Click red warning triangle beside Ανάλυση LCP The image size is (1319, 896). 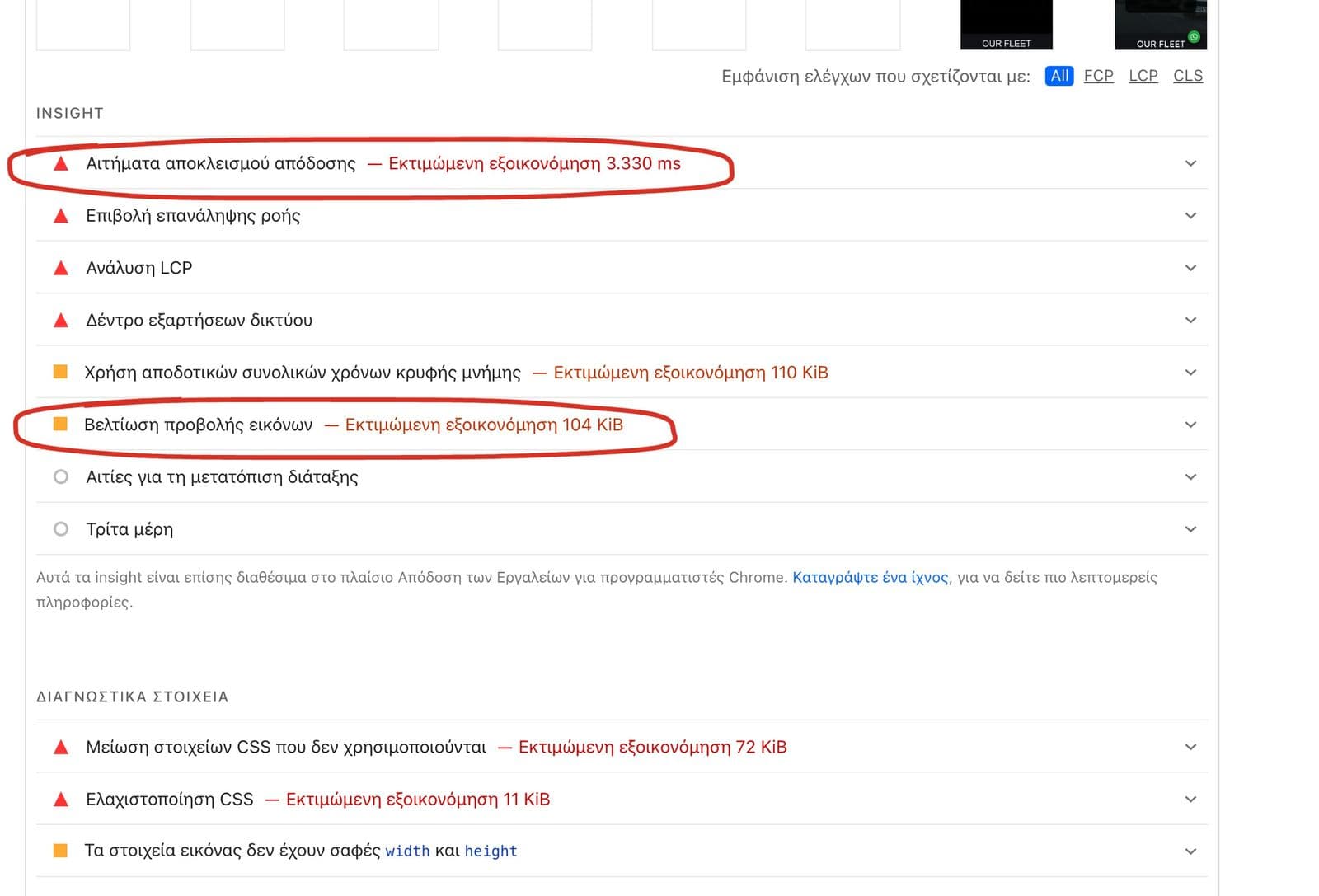click(x=61, y=268)
